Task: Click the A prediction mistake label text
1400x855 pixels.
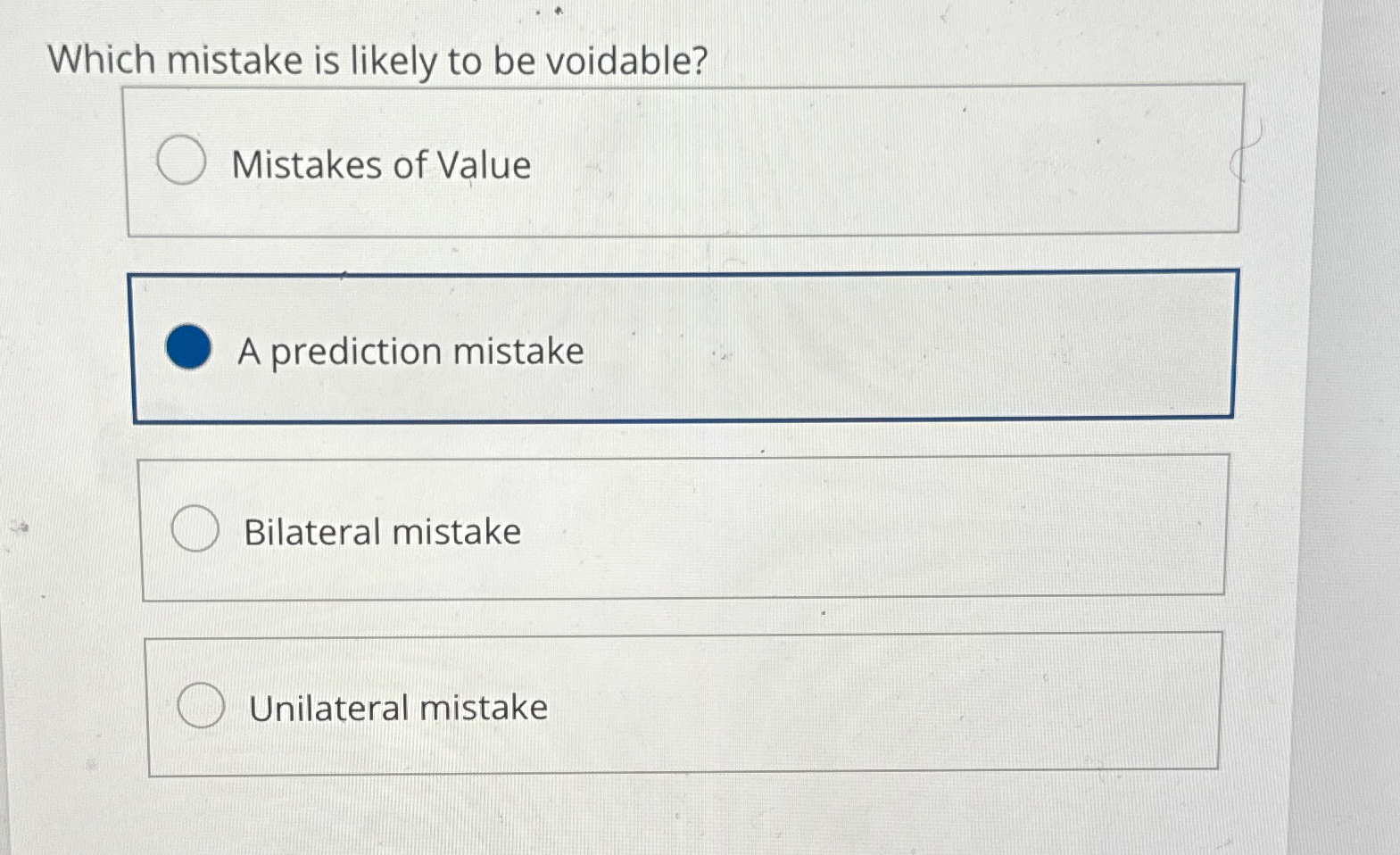Action: click(410, 352)
